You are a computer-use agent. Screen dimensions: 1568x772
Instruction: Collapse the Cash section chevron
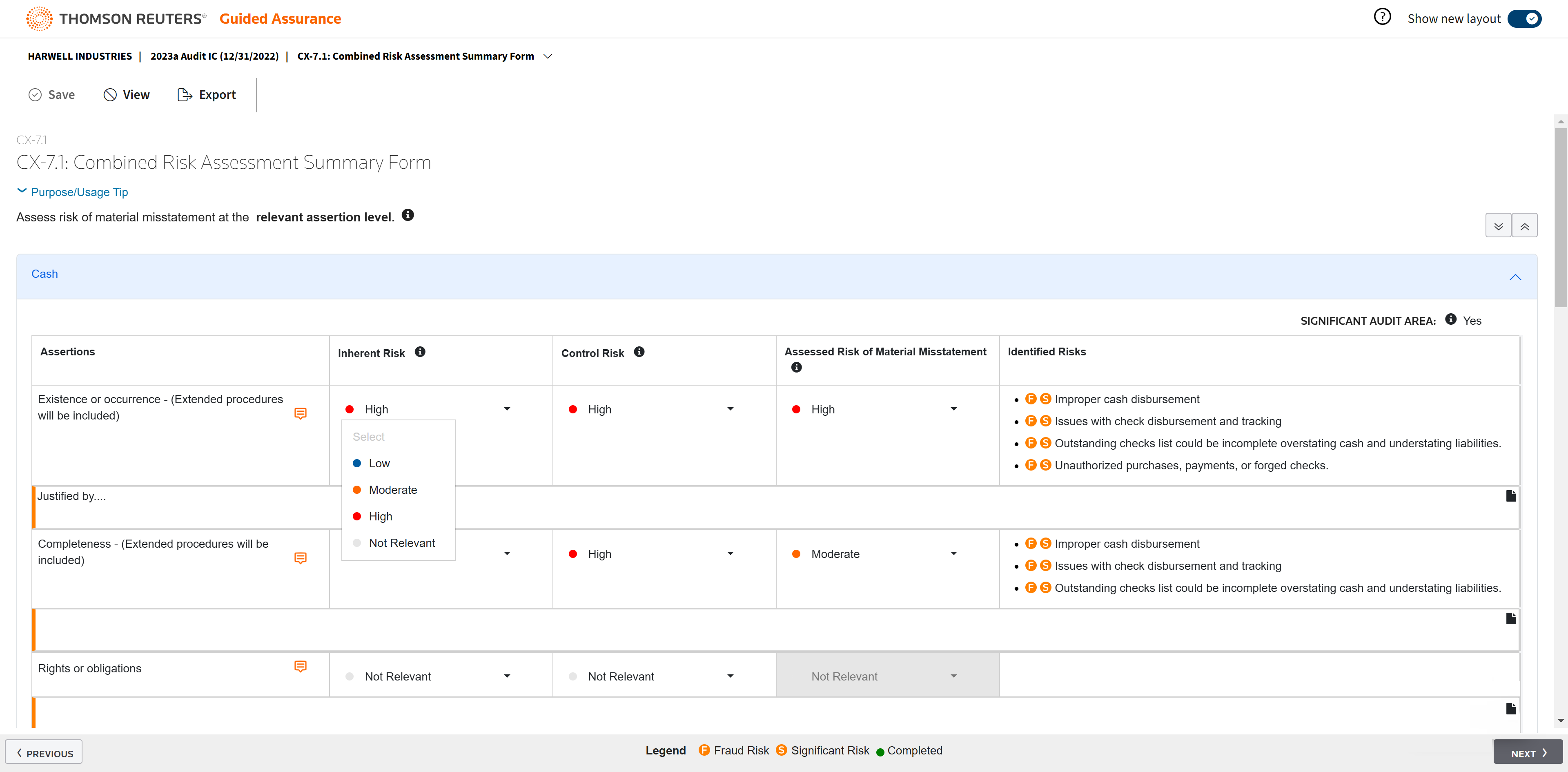point(1515,277)
